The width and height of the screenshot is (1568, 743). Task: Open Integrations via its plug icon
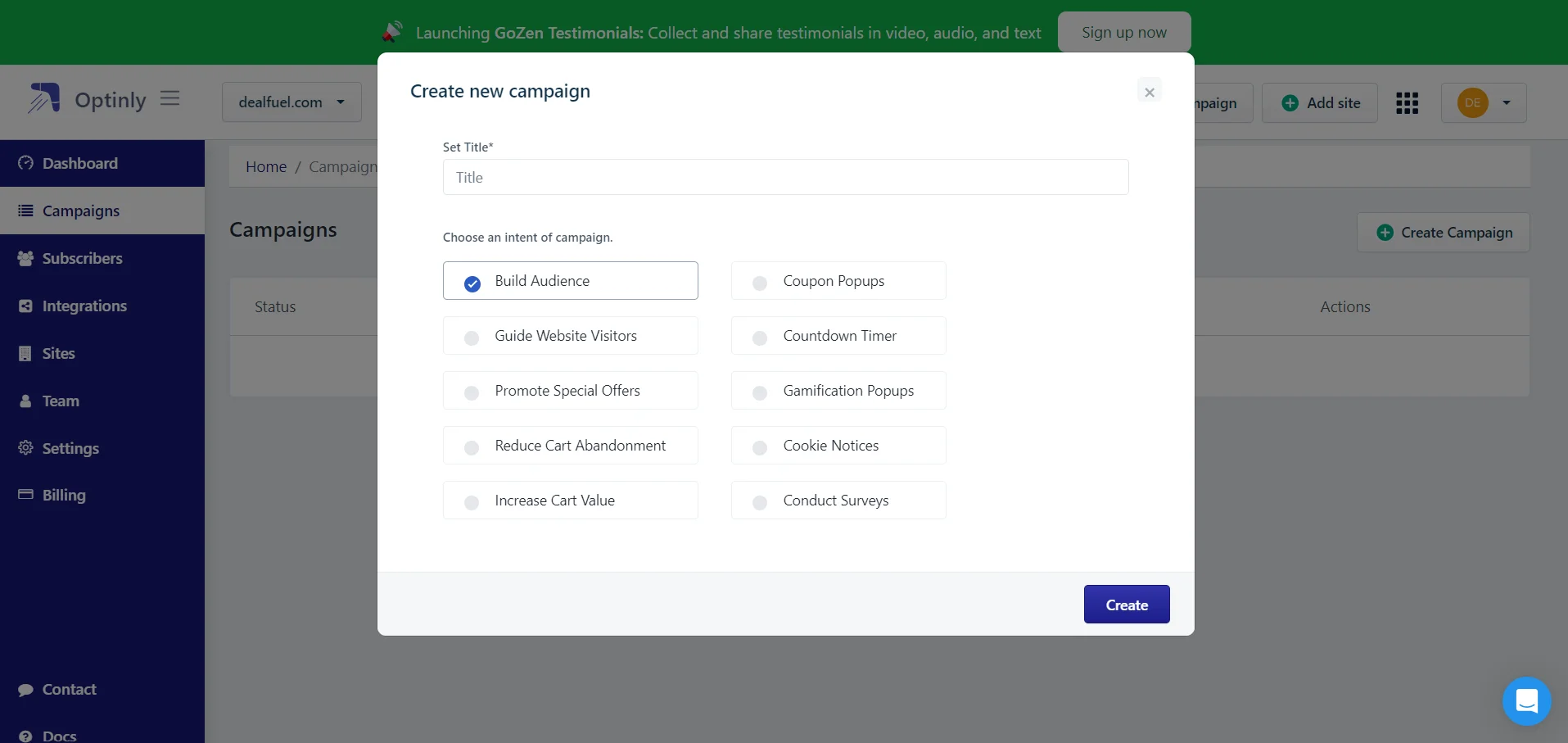(25, 306)
